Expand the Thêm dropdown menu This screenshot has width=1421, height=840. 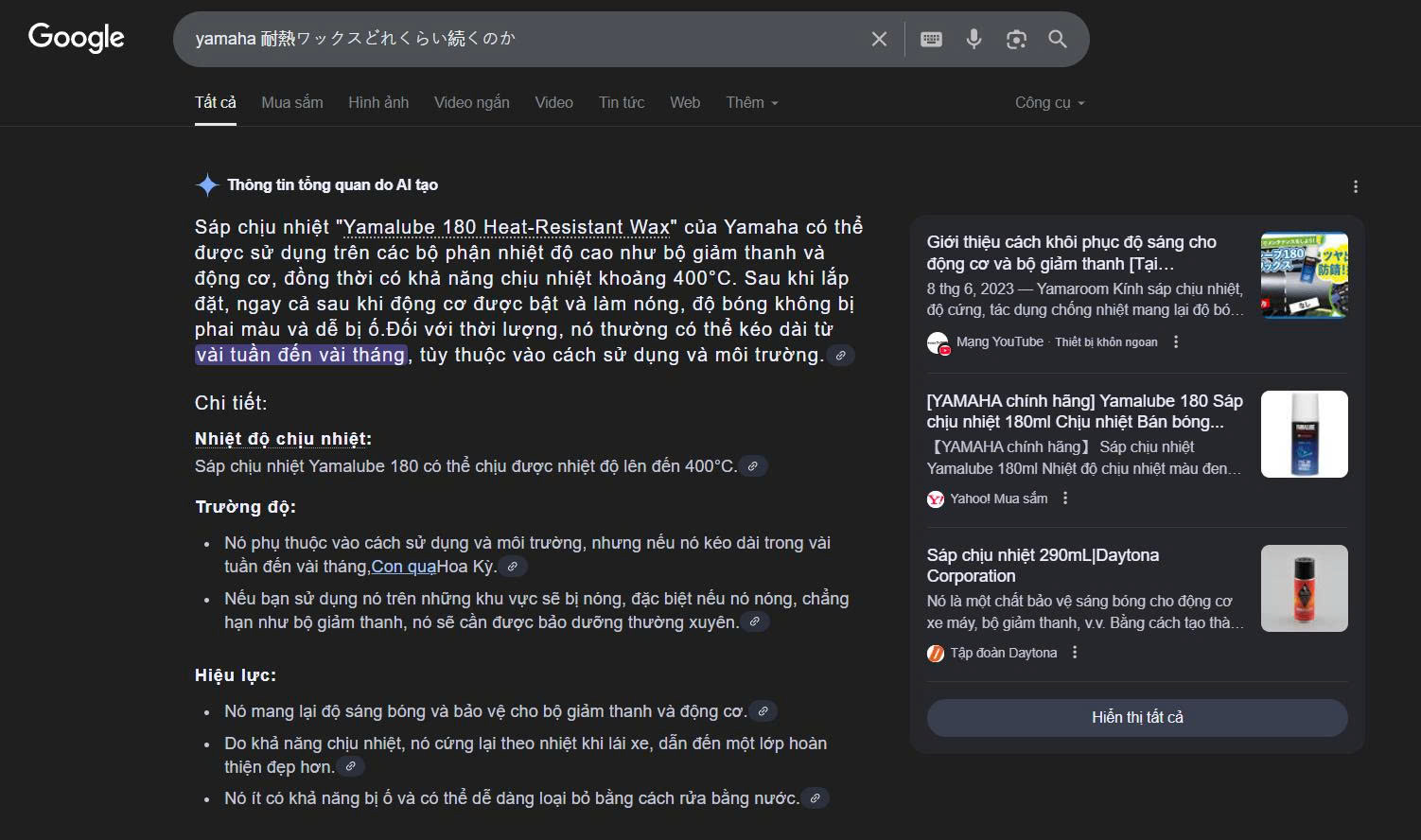751,103
